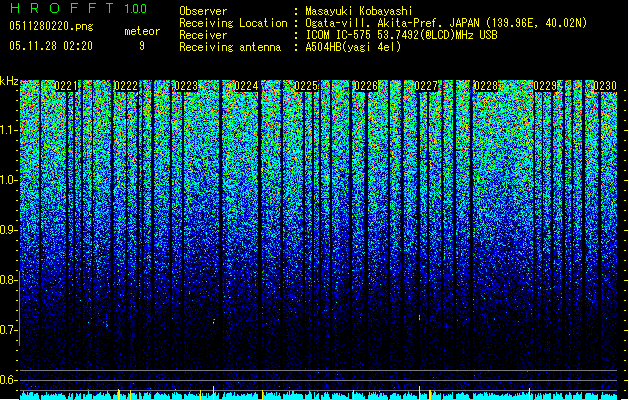Click the 0229 time marker
This screenshot has width=629, height=400.
(546, 86)
